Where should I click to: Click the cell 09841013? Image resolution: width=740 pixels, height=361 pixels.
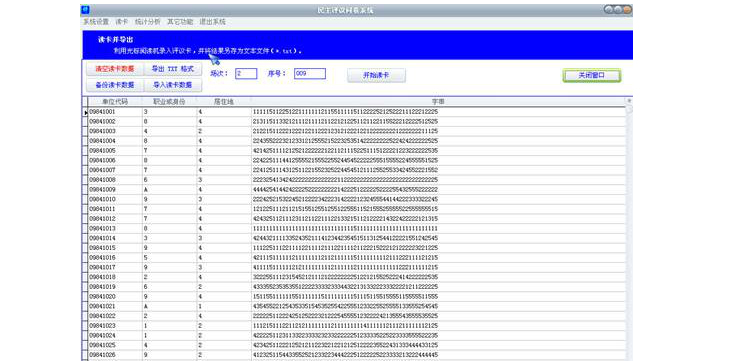click(x=115, y=228)
